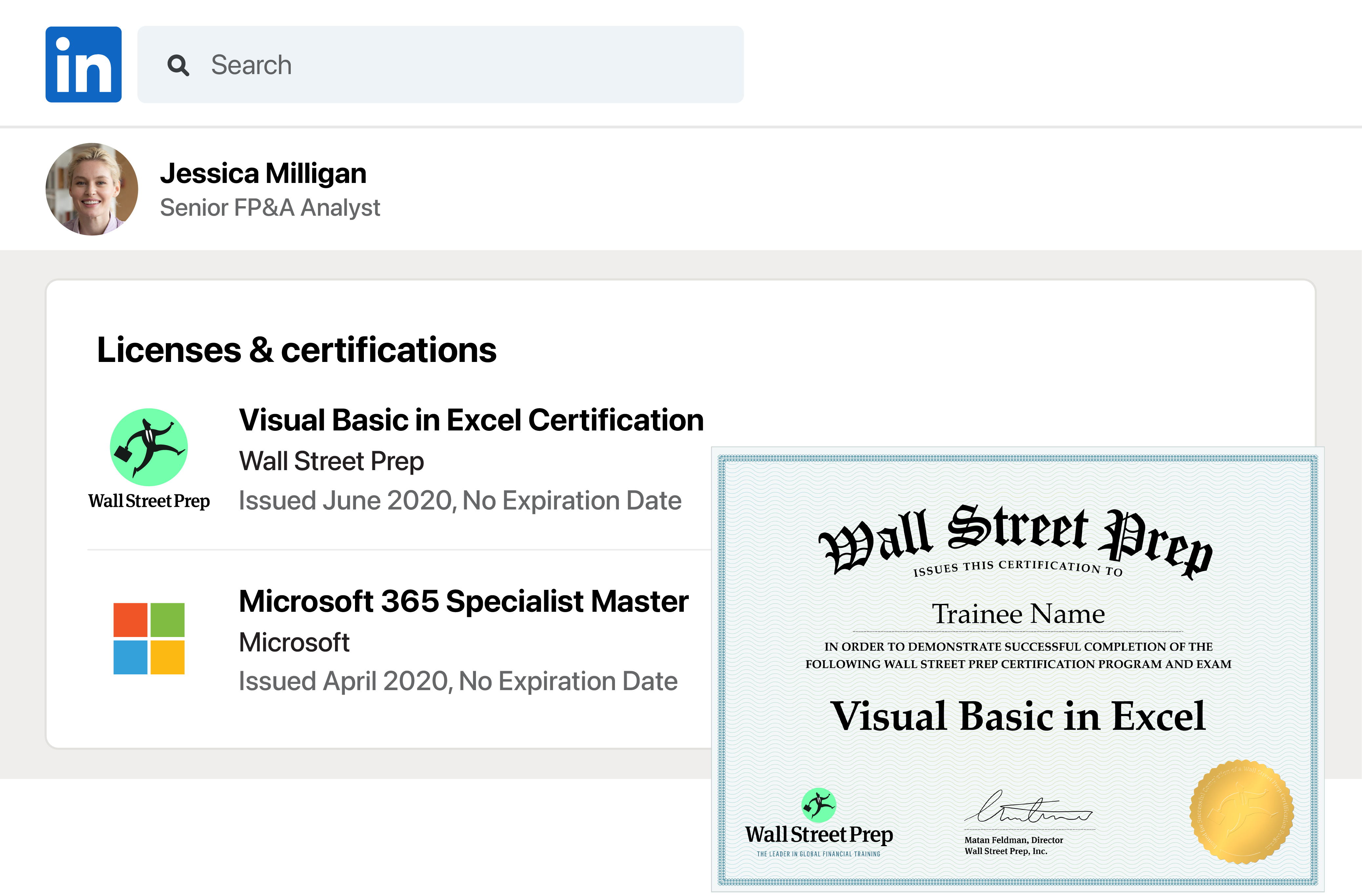Open Jessica Milligan's profile photo
The width and height of the screenshot is (1362, 896).
tap(92, 189)
